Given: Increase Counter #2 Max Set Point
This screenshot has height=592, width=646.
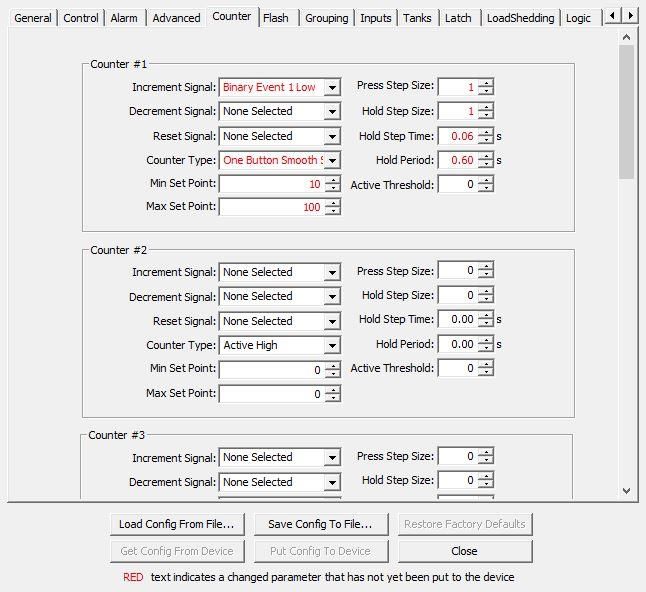Looking at the screenshot, I should 333,390.
